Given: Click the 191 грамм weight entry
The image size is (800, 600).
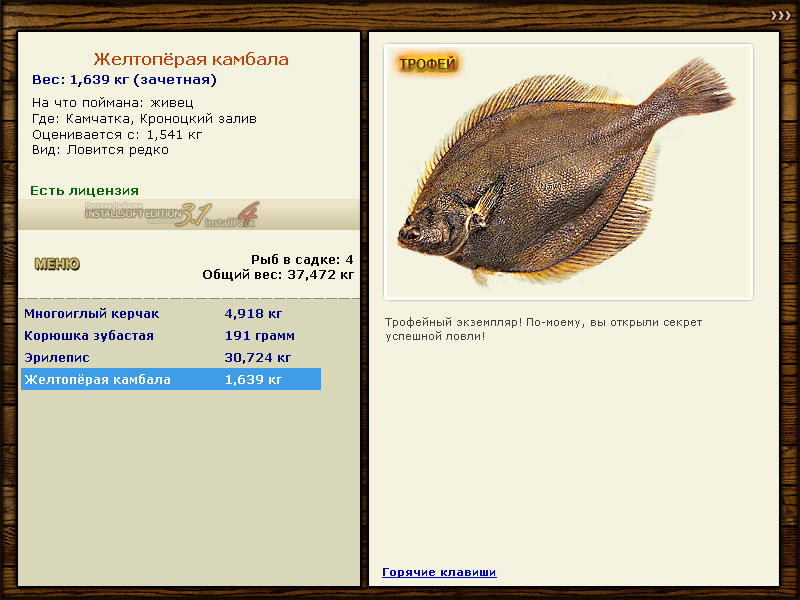Looking at the screenshot, I should click(x=260, y=336).
